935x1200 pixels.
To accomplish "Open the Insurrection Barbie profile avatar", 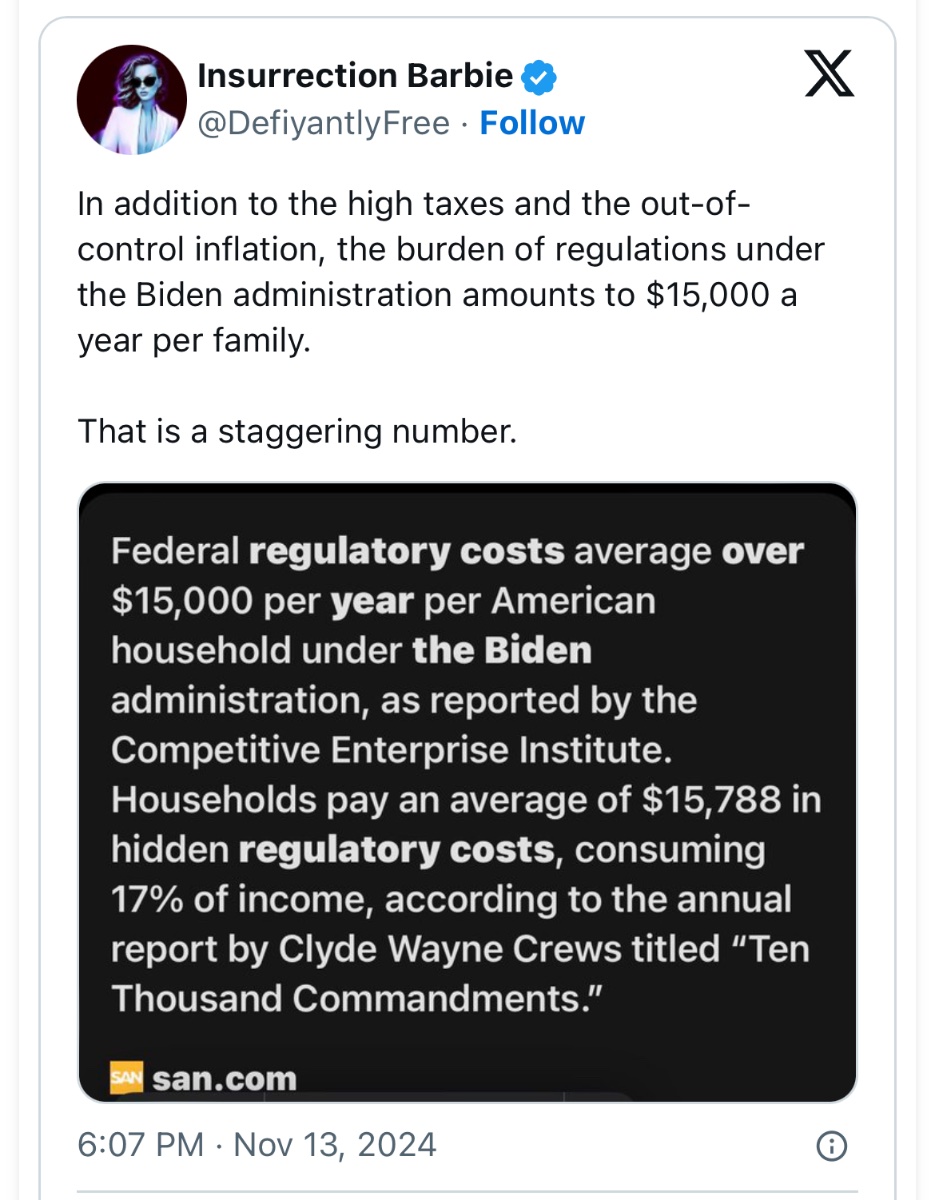I will point(131,100).
